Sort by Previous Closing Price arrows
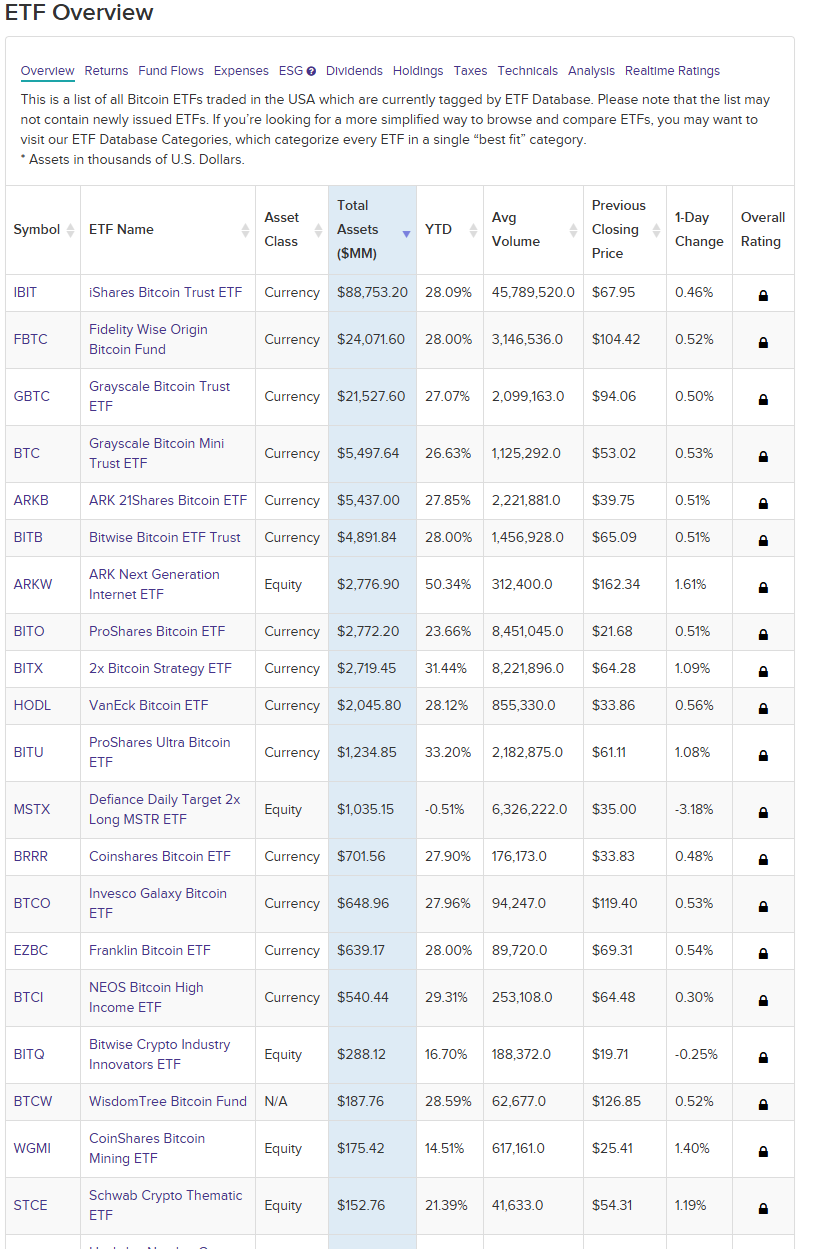The width and height of the screenshot is (820, 1249). (656, 230)
